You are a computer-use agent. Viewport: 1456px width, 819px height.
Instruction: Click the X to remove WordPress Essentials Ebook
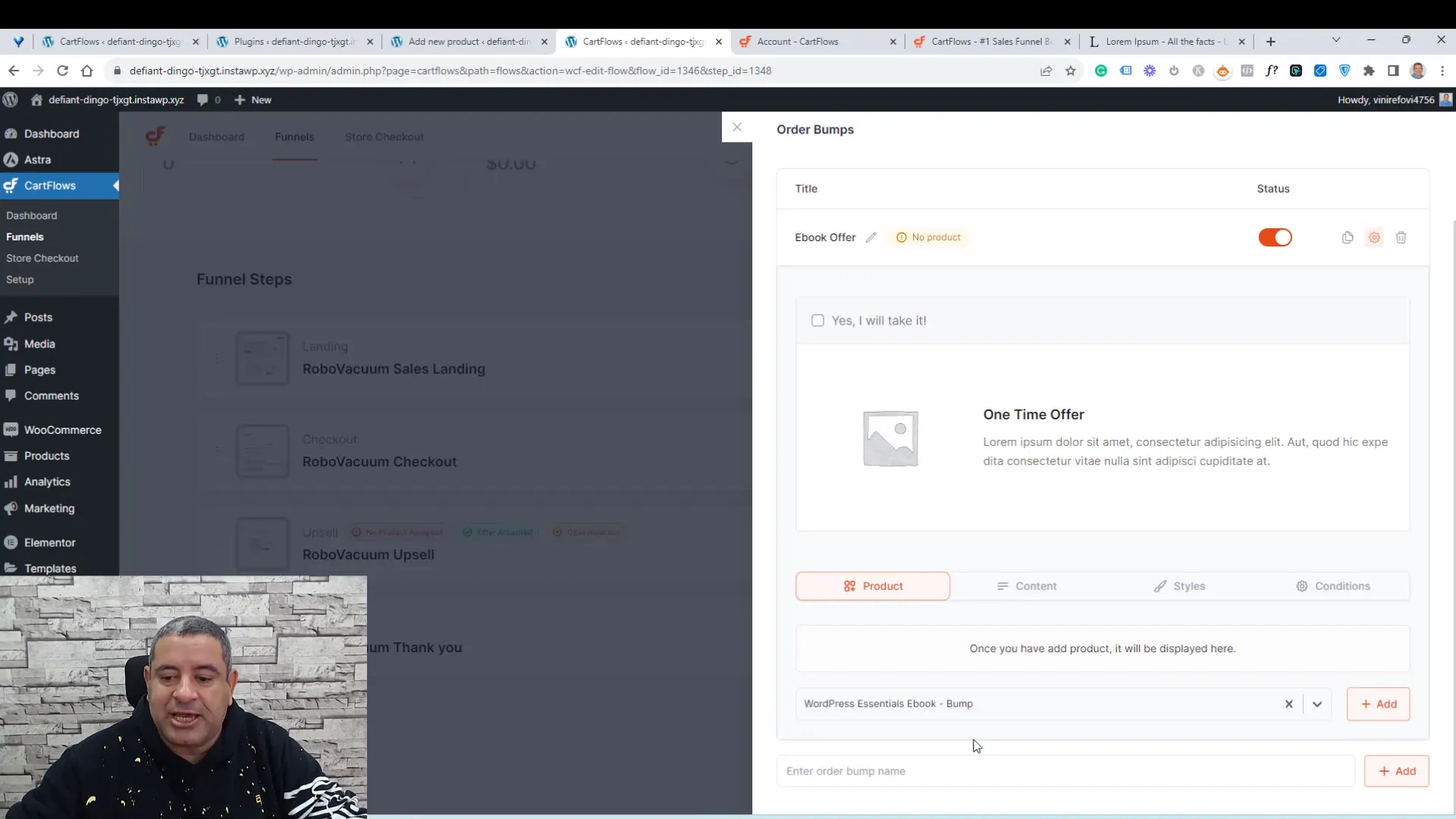pyautogui.click(x=1290, y=704)
